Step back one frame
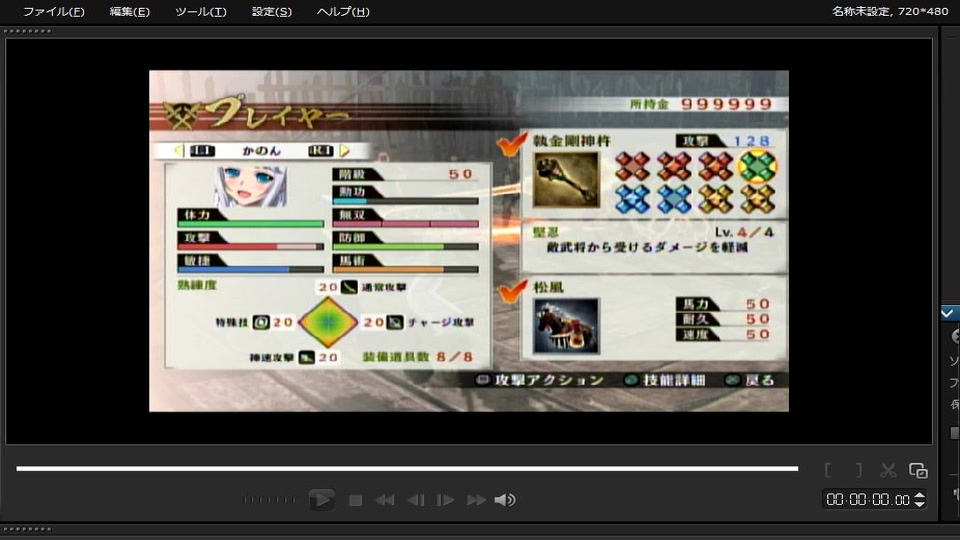 pyautogui.click(x=416, y=500)
